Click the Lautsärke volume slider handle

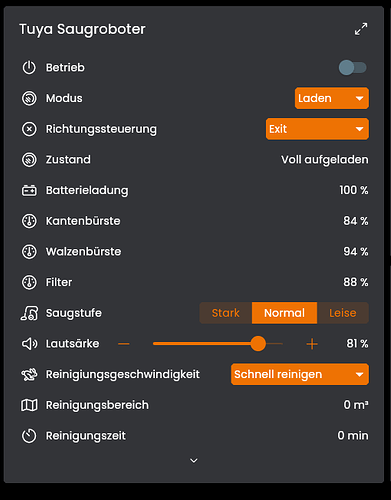tap(258, 344)
